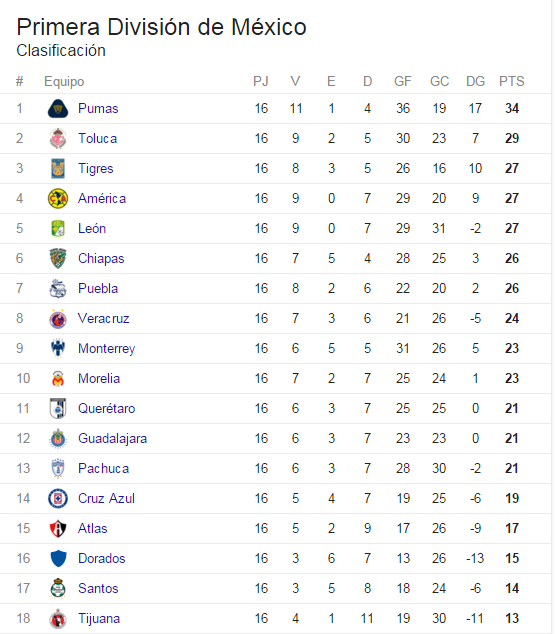Click the Atlas team crest icon
Screen dimensions: 556x634
click(58, 528)
